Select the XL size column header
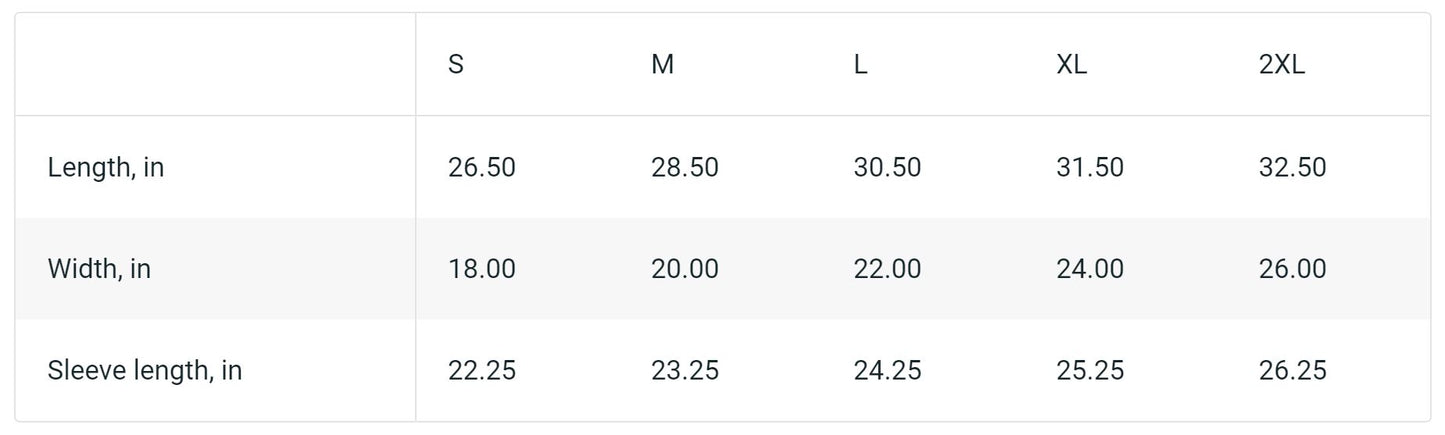Viewport: 1445px width, 435px height. click(1071, 65)
